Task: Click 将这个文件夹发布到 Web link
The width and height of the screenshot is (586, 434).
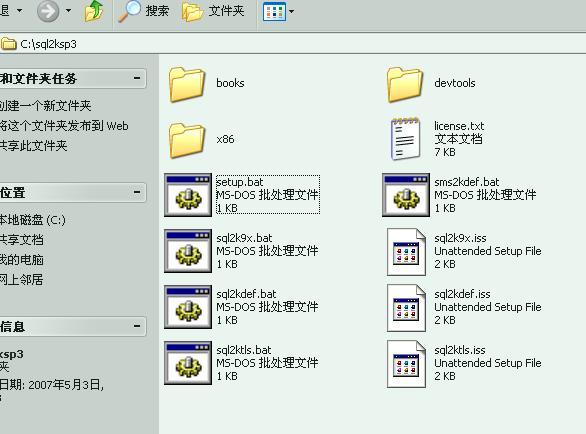Action: pyautogui.click(x=64, y=126)
